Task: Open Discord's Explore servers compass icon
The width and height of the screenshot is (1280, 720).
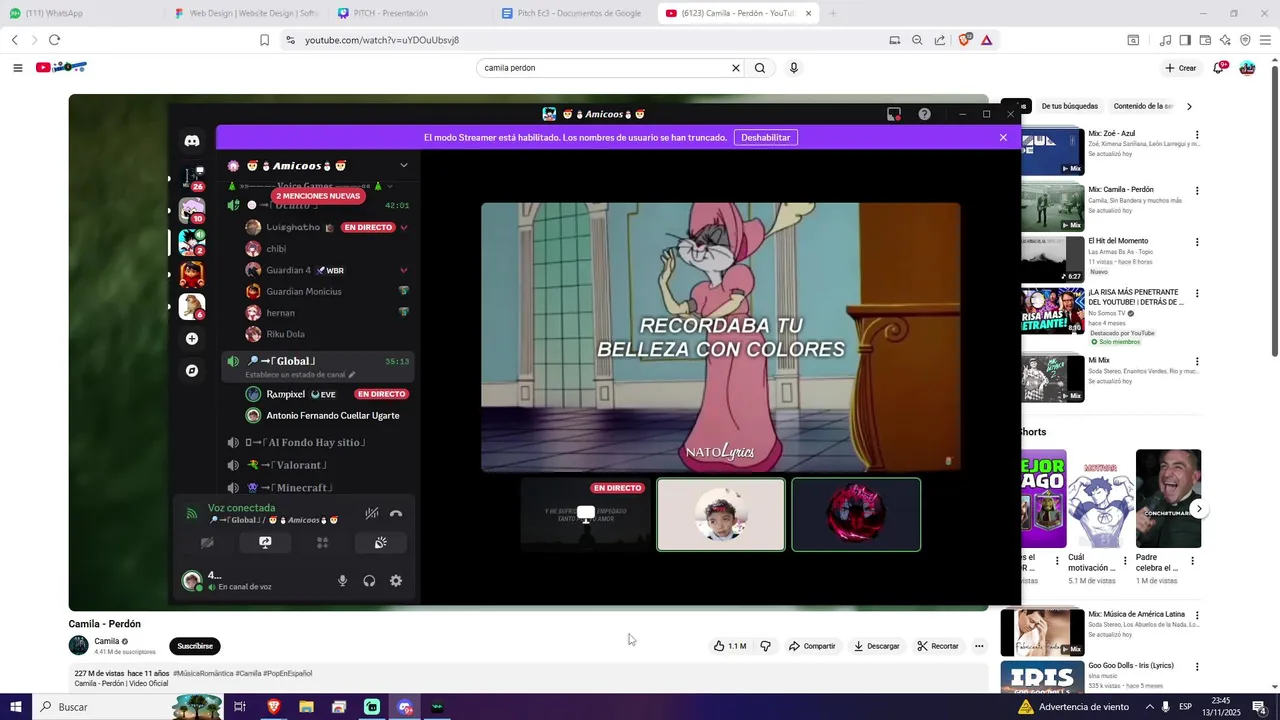Action: 192,371
